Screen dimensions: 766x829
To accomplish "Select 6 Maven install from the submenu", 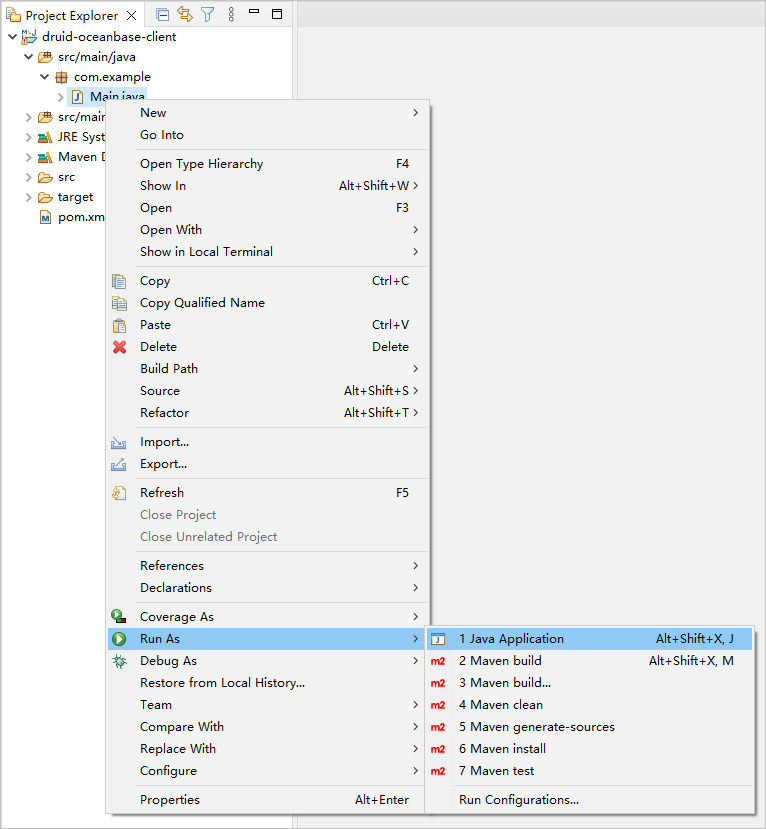I will tap(502, 749).
